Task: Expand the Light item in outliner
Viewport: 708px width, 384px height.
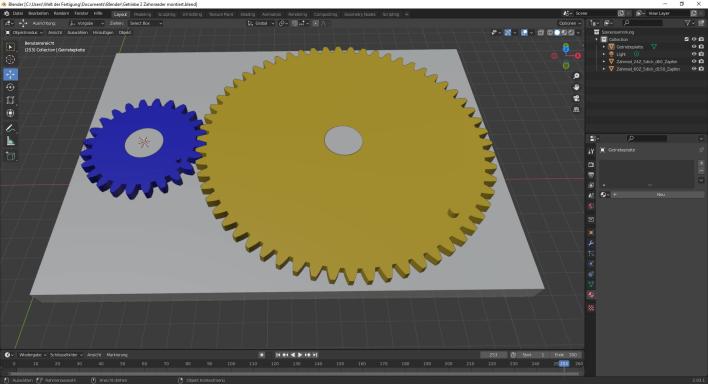Action: [x=604, y=54]
